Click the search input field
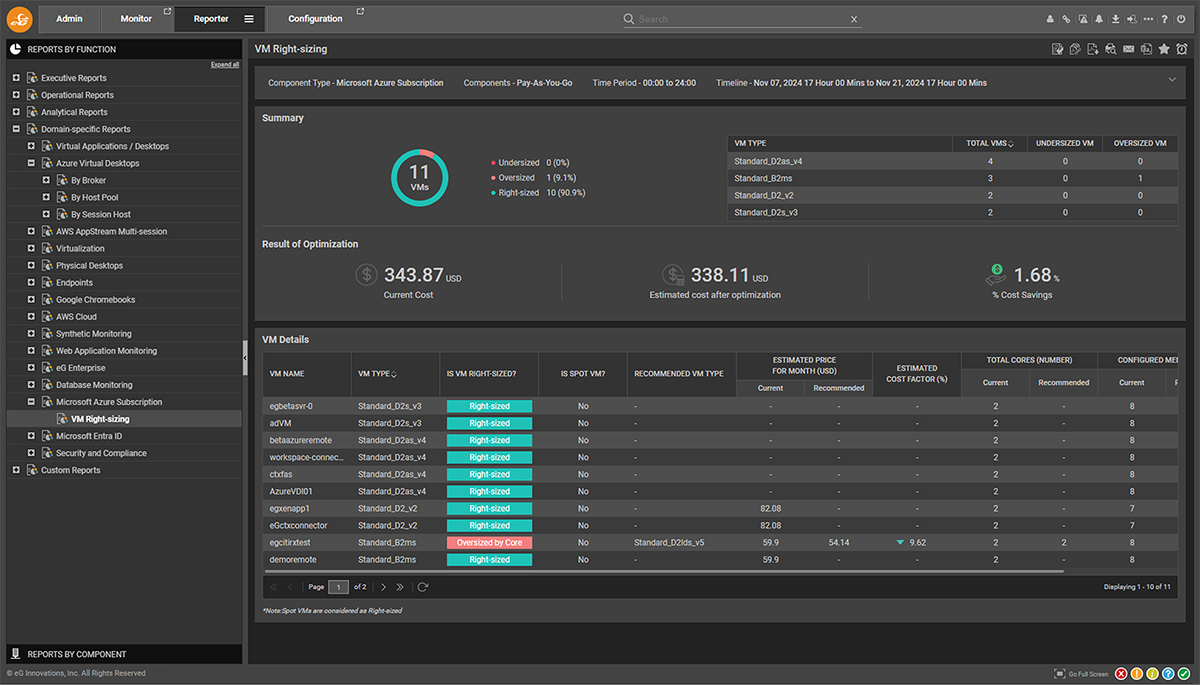Viewport: 1200px width, 685px height. tap(742, 19)
